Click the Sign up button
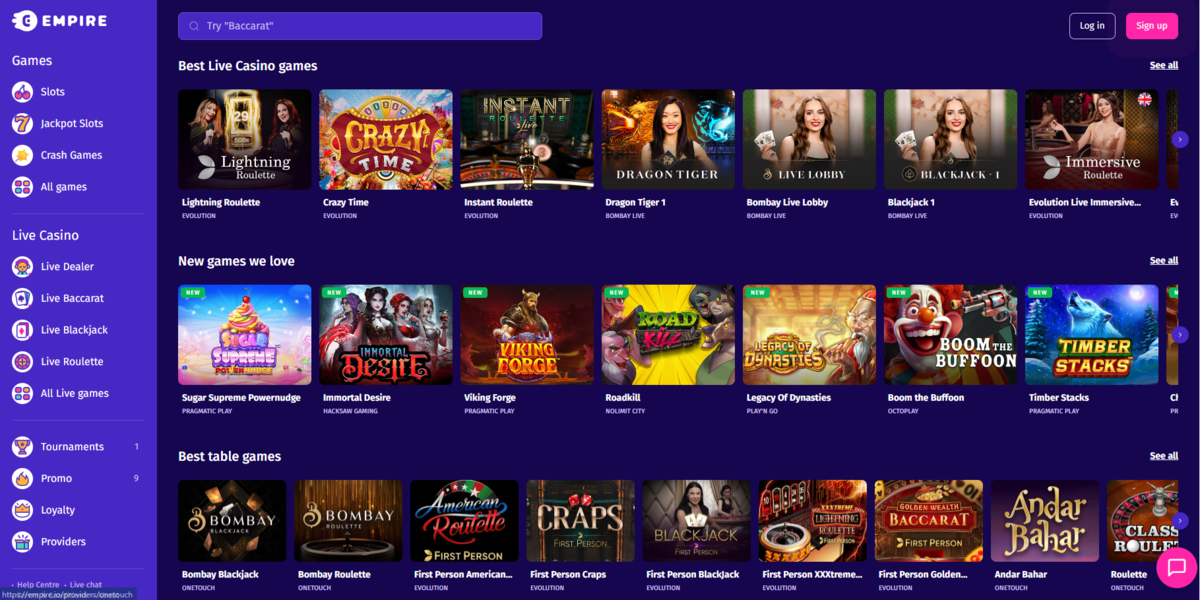This screenshot has width=1200, height=600. point(1152,26)
